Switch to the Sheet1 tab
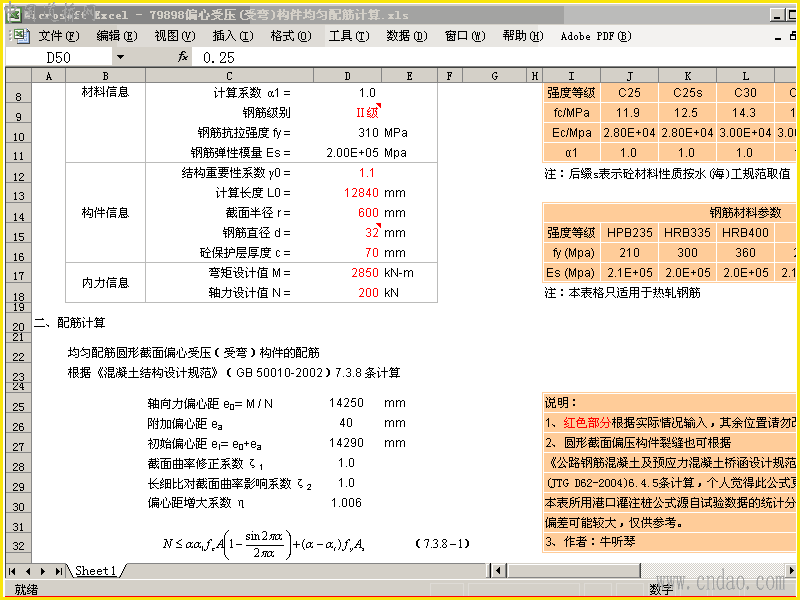800x600 pixels. pos(95,570)
